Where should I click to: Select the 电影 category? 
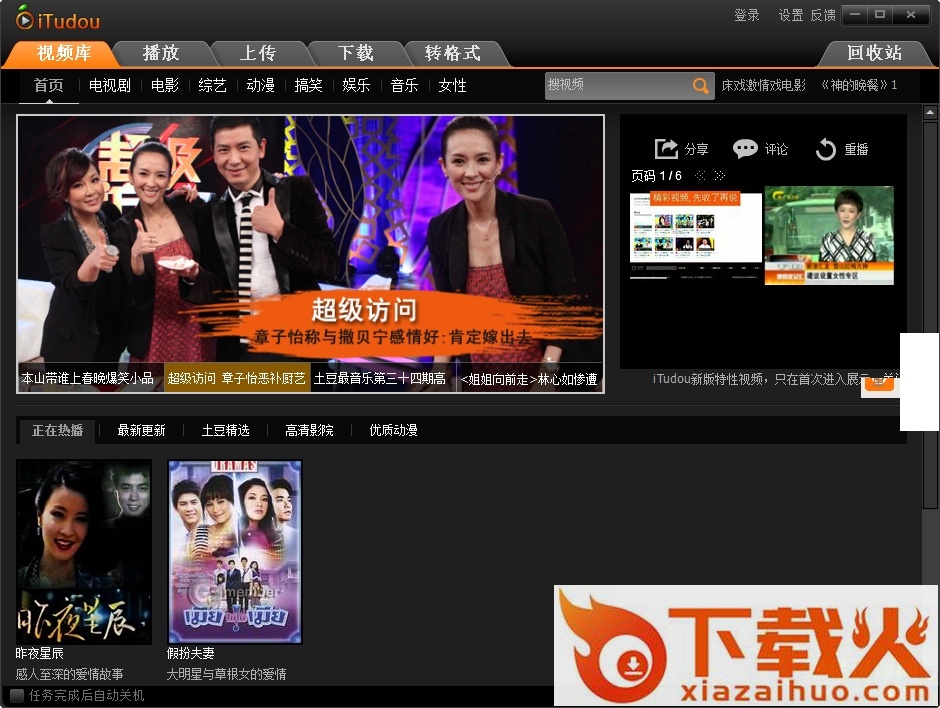point(165,86)
